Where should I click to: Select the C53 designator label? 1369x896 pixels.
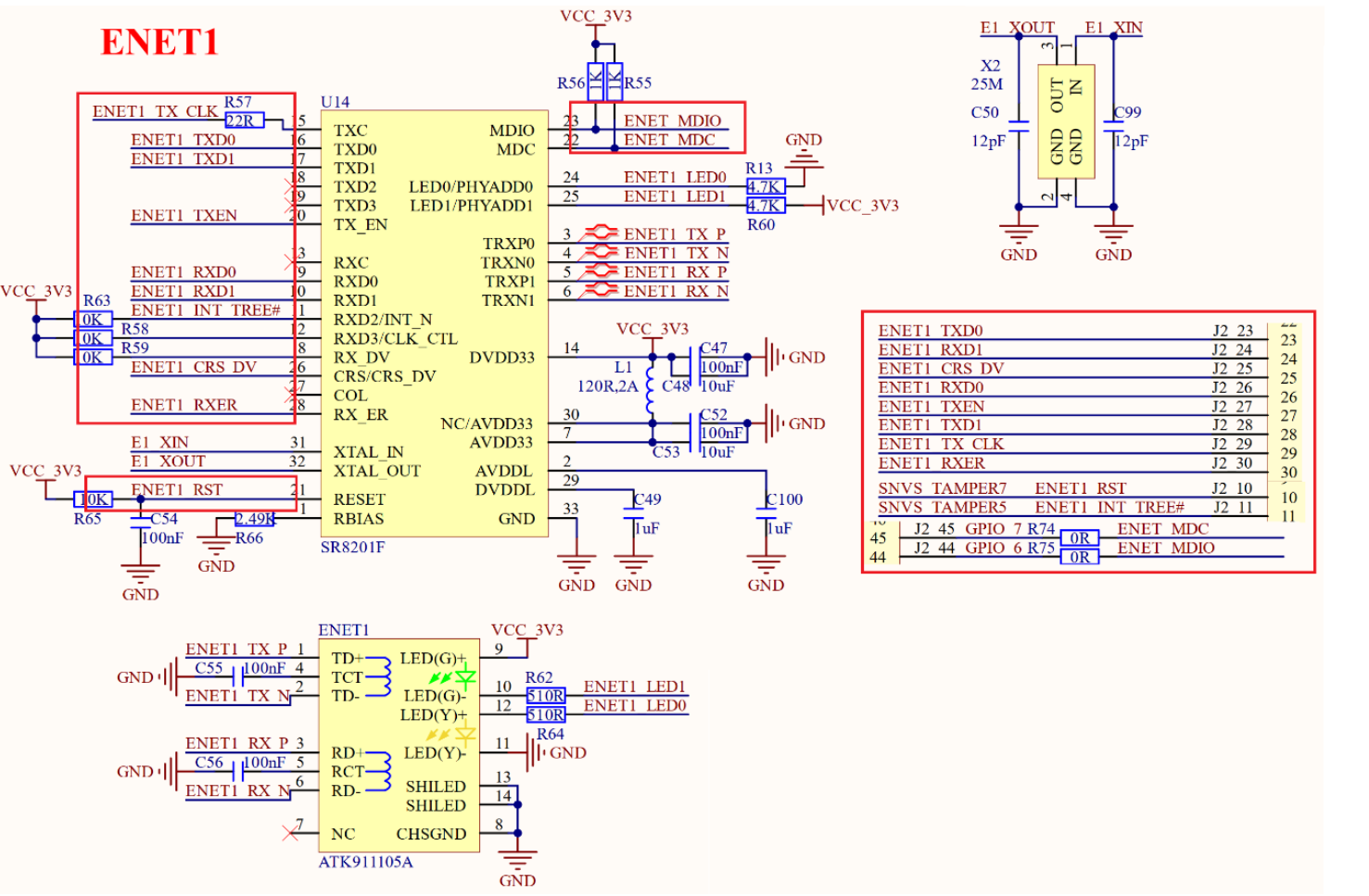666,452
